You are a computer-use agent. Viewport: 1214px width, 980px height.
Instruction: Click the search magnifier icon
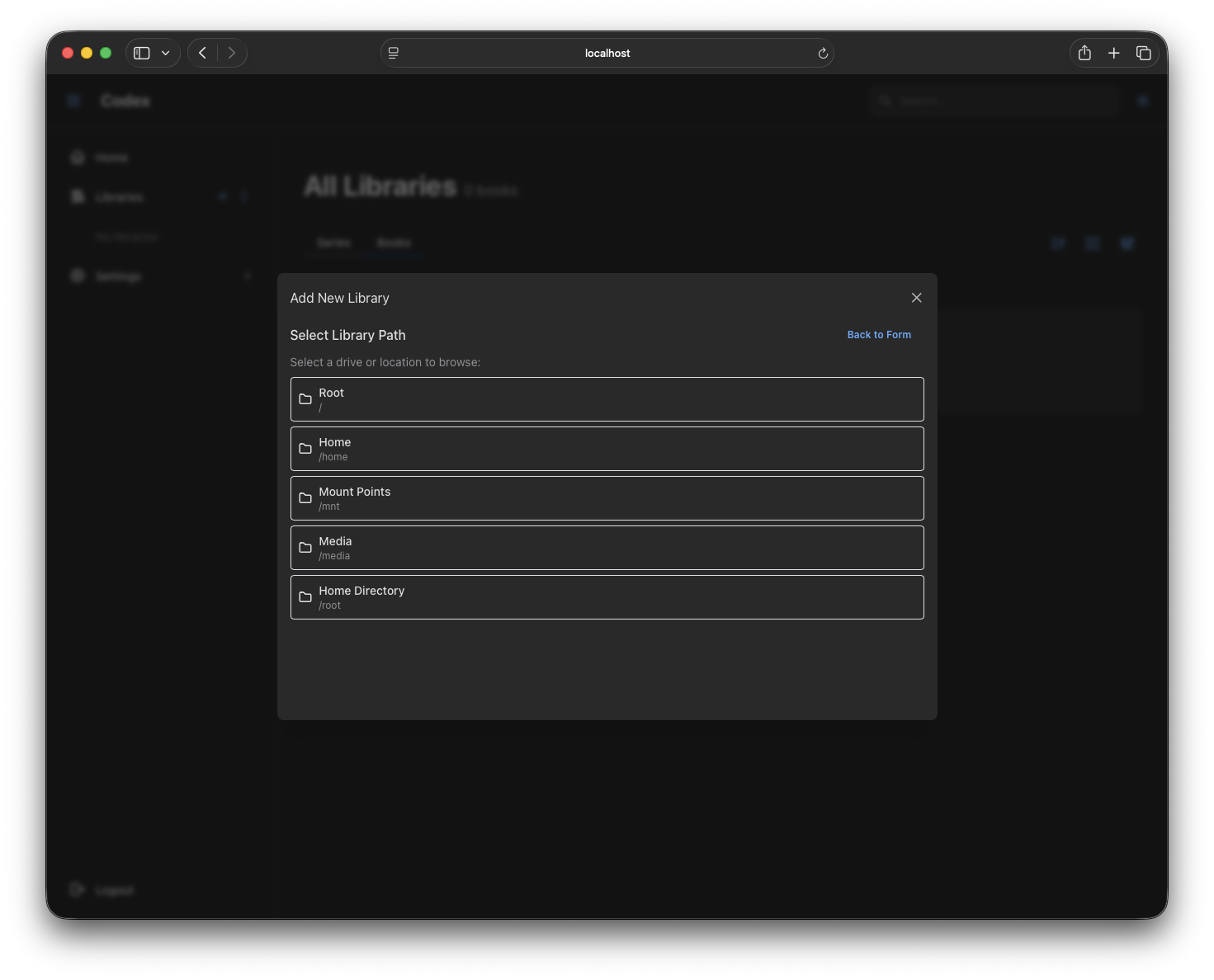(x=885, y=100)
